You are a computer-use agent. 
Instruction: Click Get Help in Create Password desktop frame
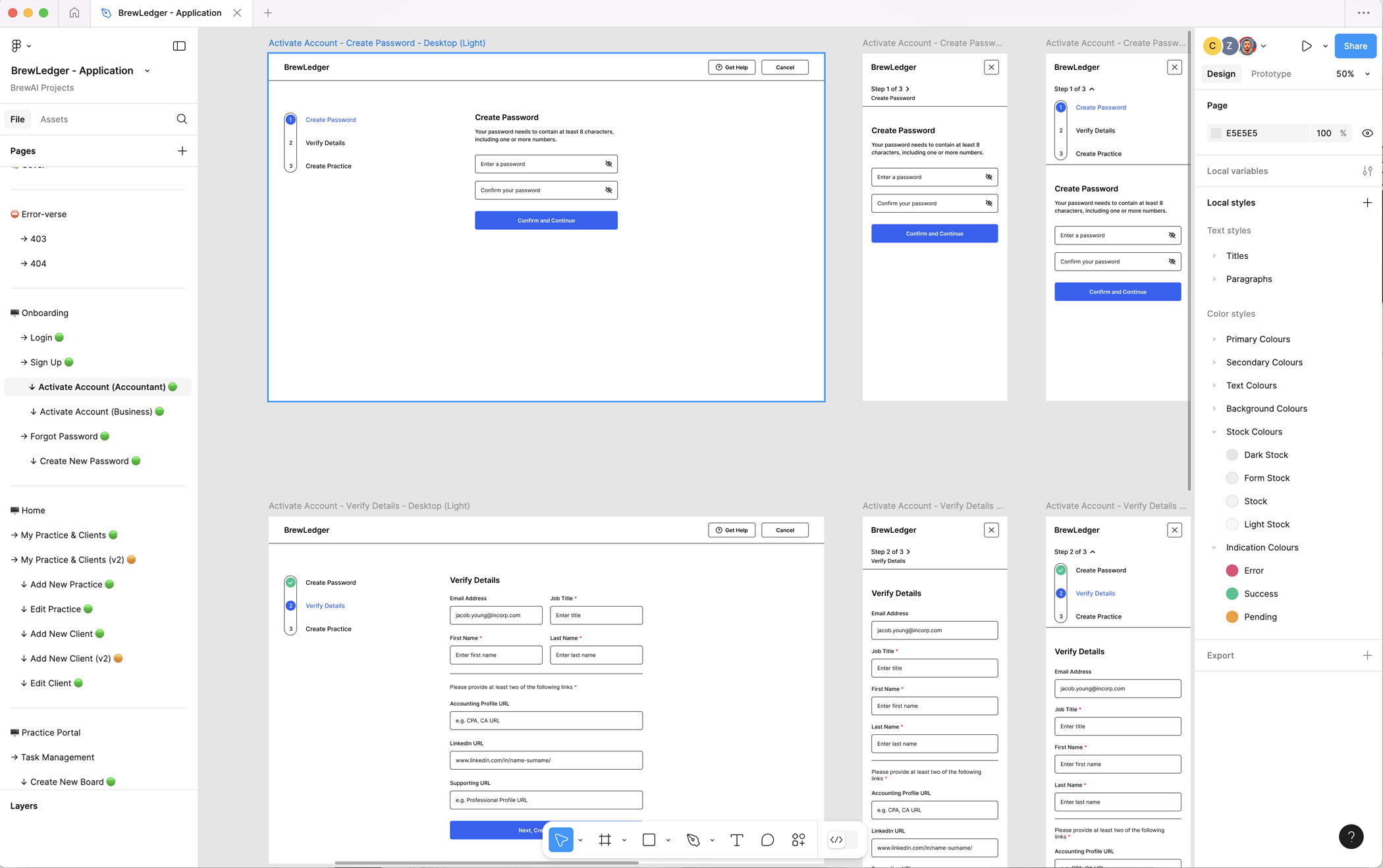(x=732, y=67)
